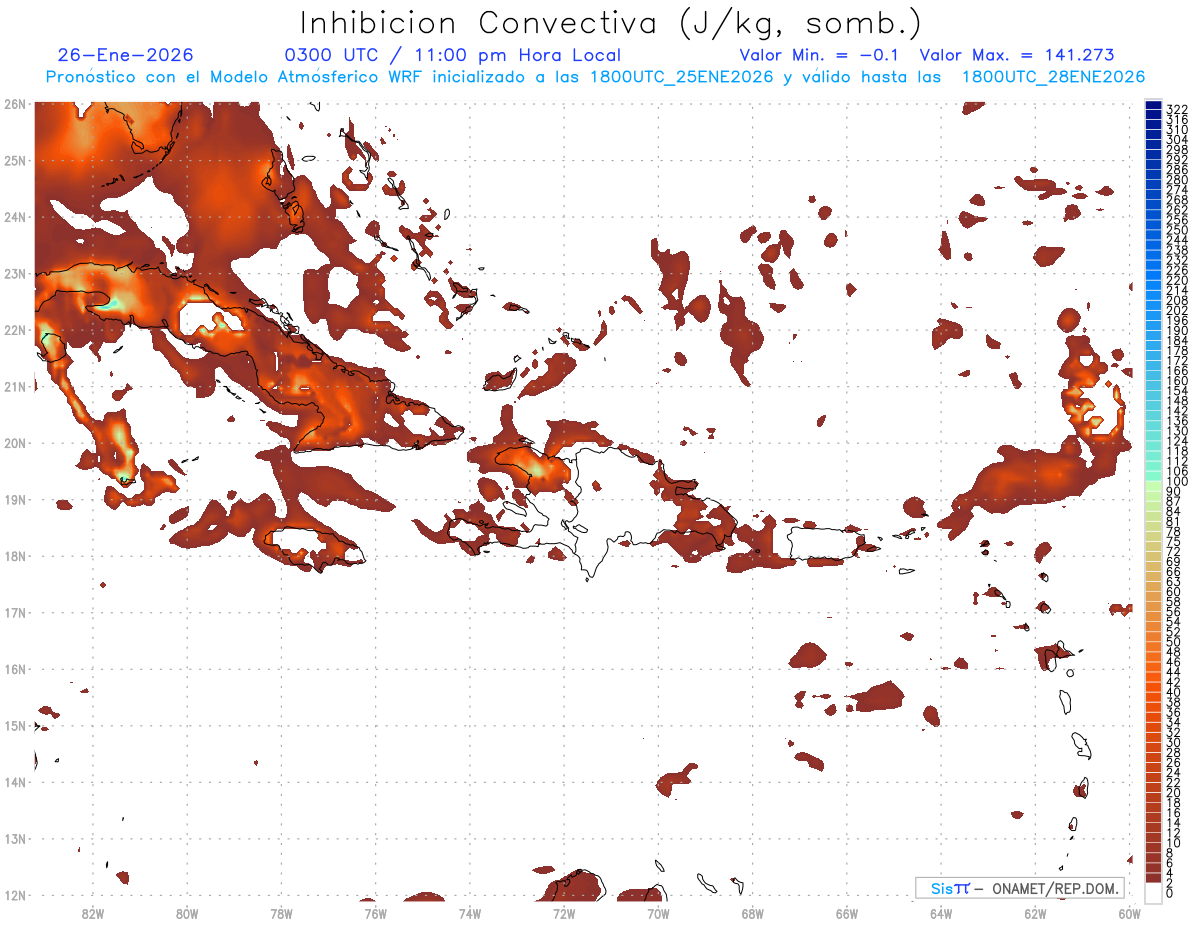The image size is (1200, 927).
Task: Click the 23N latitude label
Action: [14, 273]
